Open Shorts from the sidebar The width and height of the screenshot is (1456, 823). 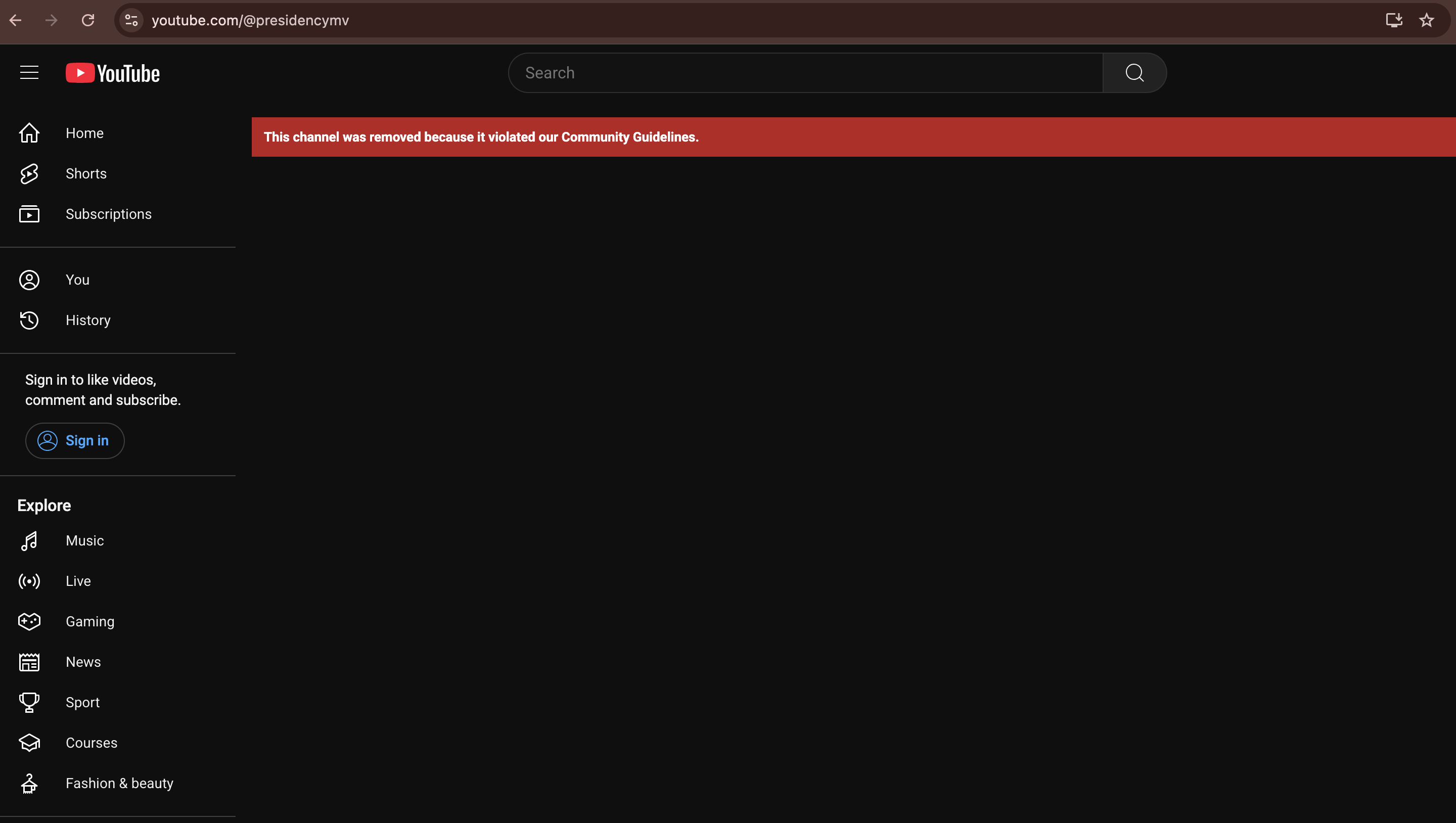(x=86, y=173)
